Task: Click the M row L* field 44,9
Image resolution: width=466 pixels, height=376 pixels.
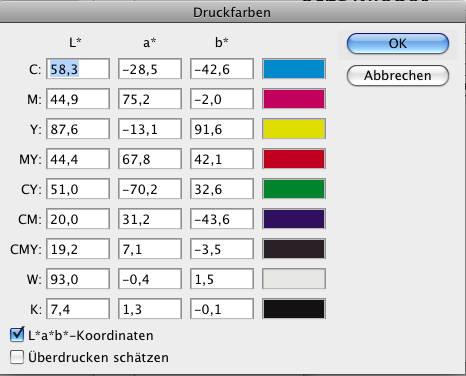Action: click(78, 99)
